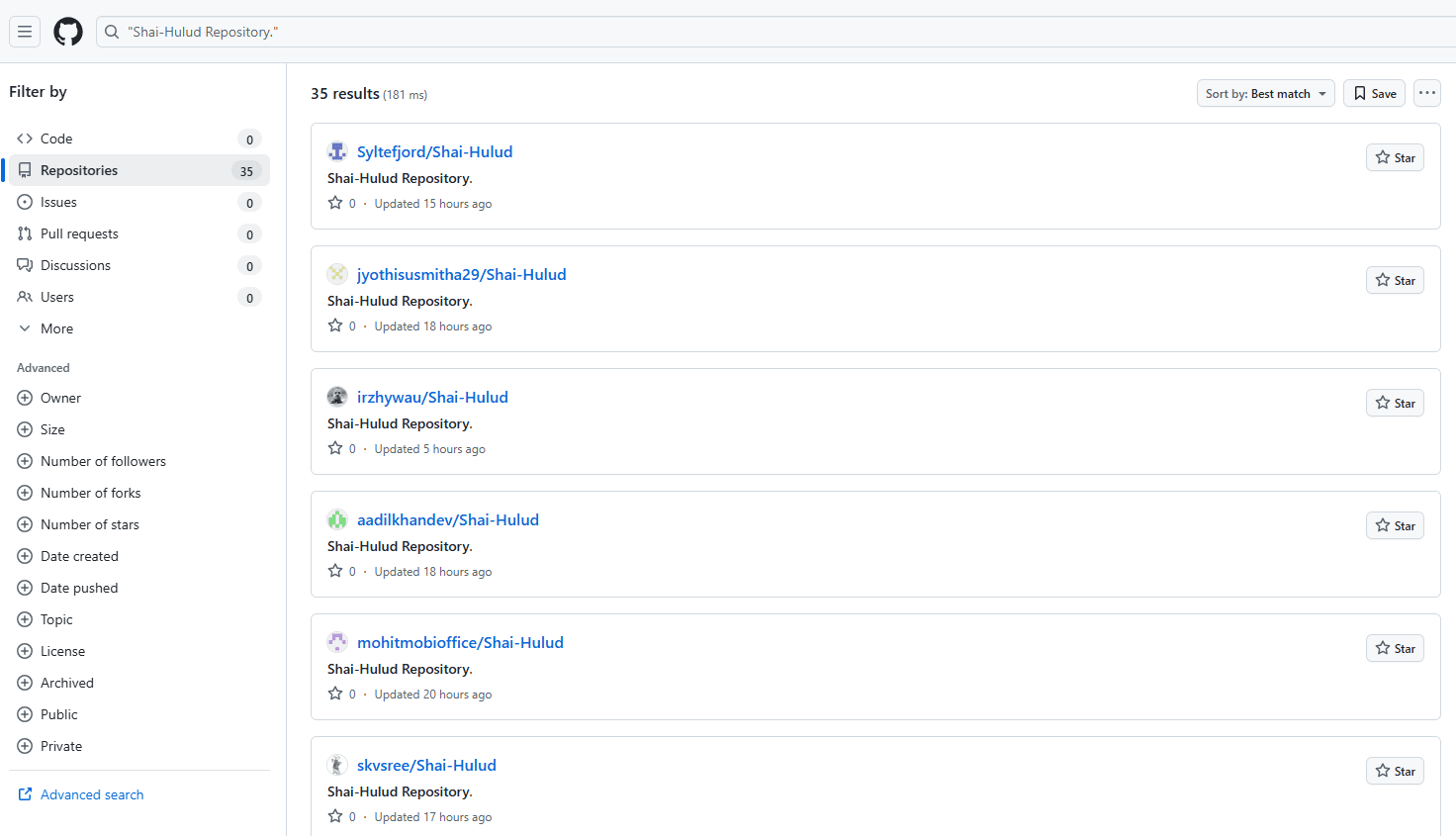
Task: Add the Number of stars filter
Action: [139, 524]
